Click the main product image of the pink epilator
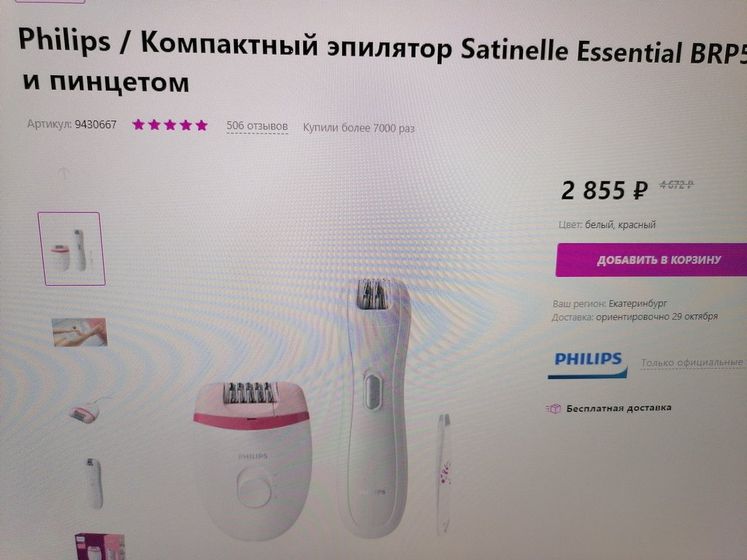Image resolution: width=747 pixels, height=560 pixels. coord(253,460)
